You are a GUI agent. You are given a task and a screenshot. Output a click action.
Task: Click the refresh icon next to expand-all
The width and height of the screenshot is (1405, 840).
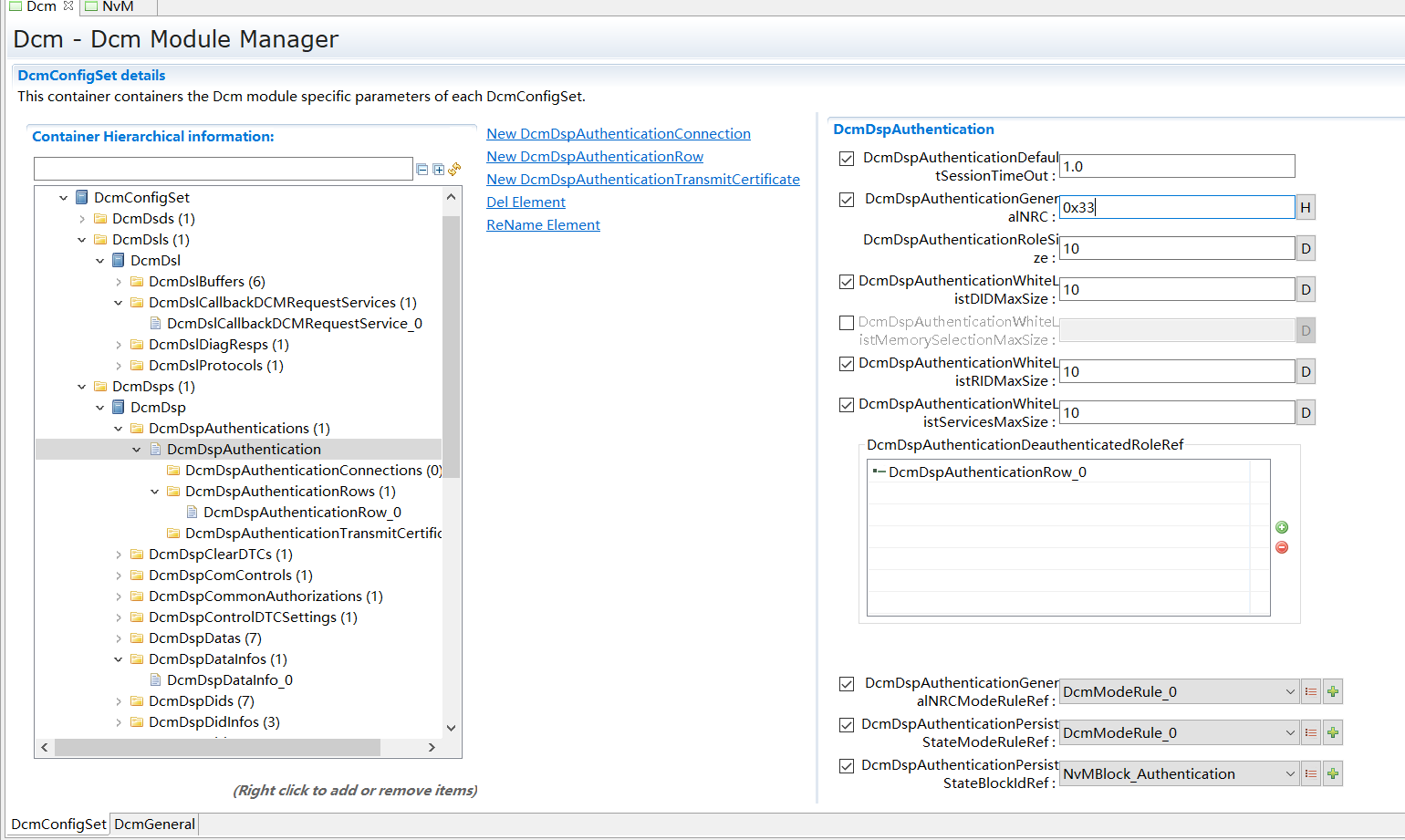pos(453,168)
